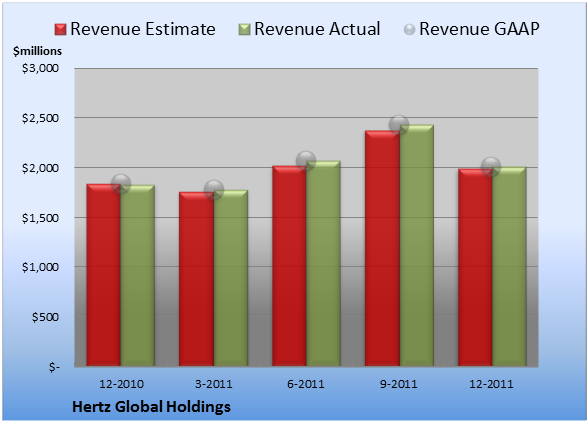Screen dimensions: 588x422
Task: Click the '$3,000' y-axis label
Action: click(40, 68)
